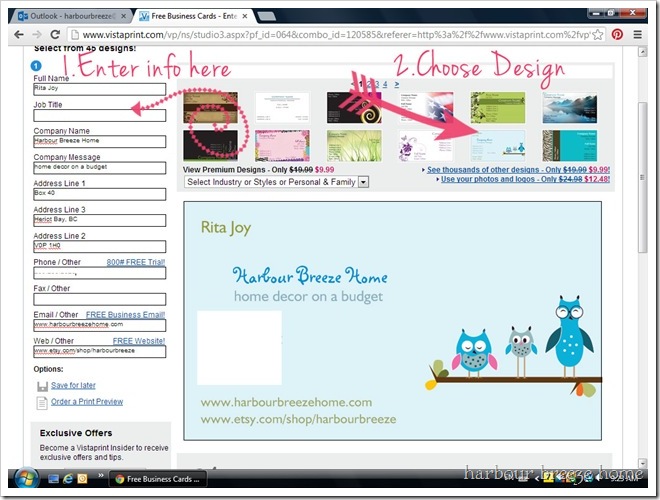Open the FREE Website link

click(x=139, y=341)
